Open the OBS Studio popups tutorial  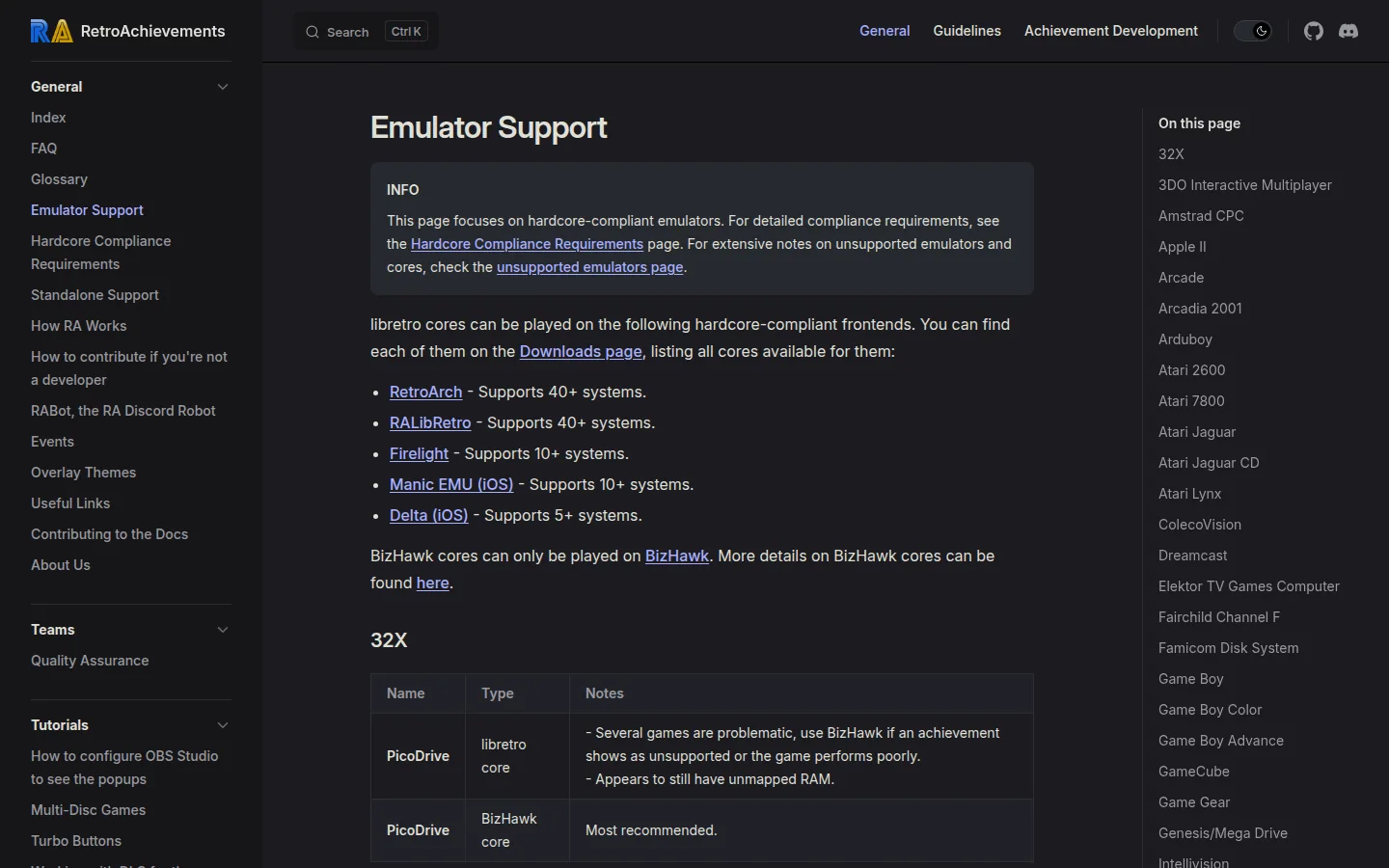tap(124, 768)
